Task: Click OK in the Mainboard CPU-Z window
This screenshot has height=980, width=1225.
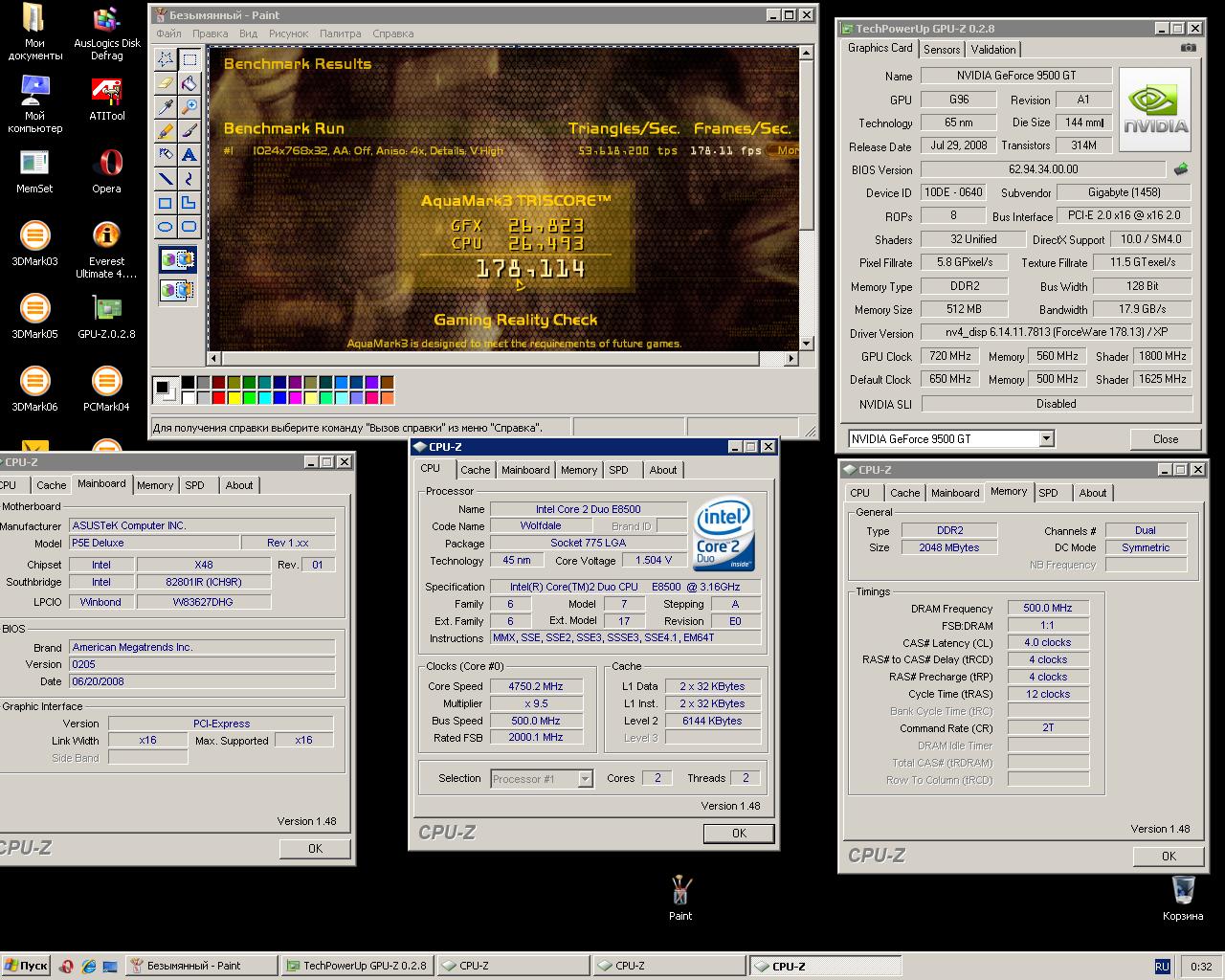Action: click(315, 849)
